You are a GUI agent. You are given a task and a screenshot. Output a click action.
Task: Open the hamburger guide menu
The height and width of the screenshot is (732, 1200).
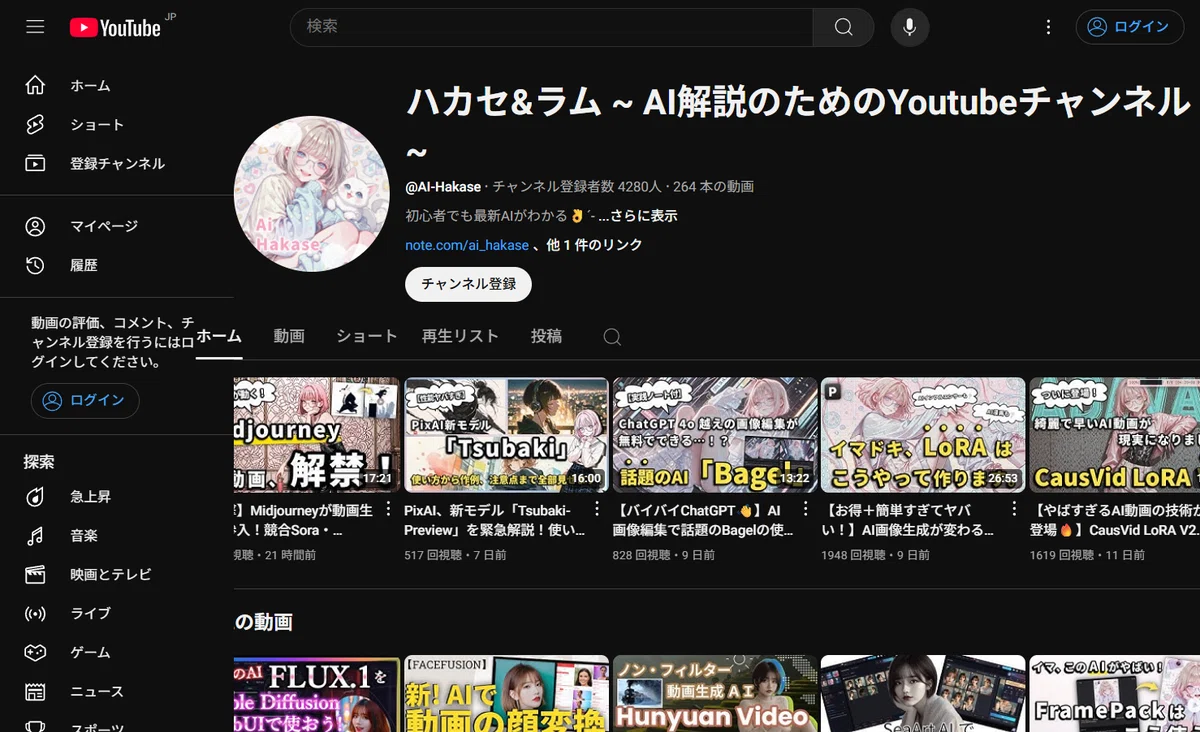coord(36,27)
